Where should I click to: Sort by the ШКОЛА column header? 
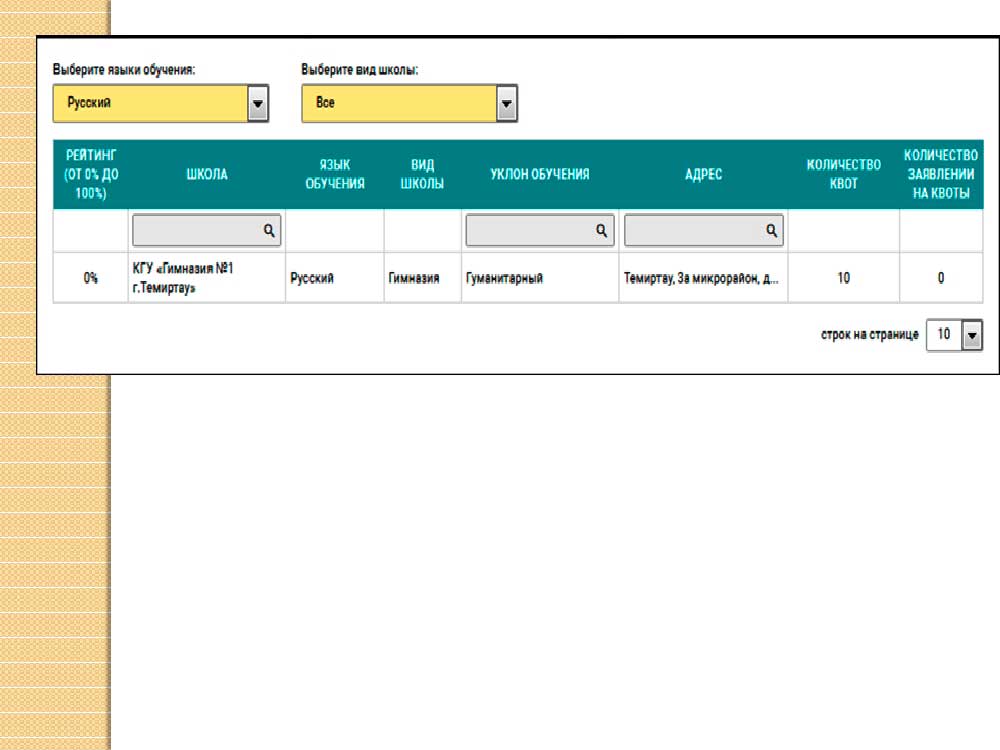pos(207,174)
